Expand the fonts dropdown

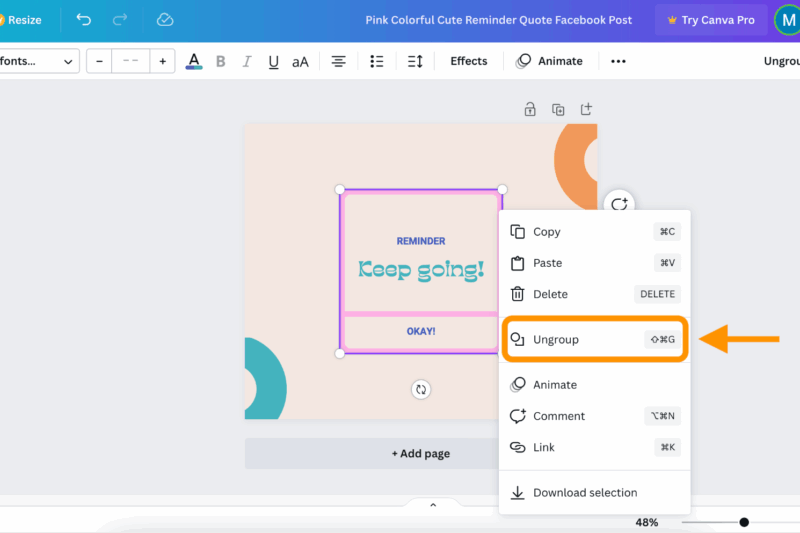click(x=38, y=62)
